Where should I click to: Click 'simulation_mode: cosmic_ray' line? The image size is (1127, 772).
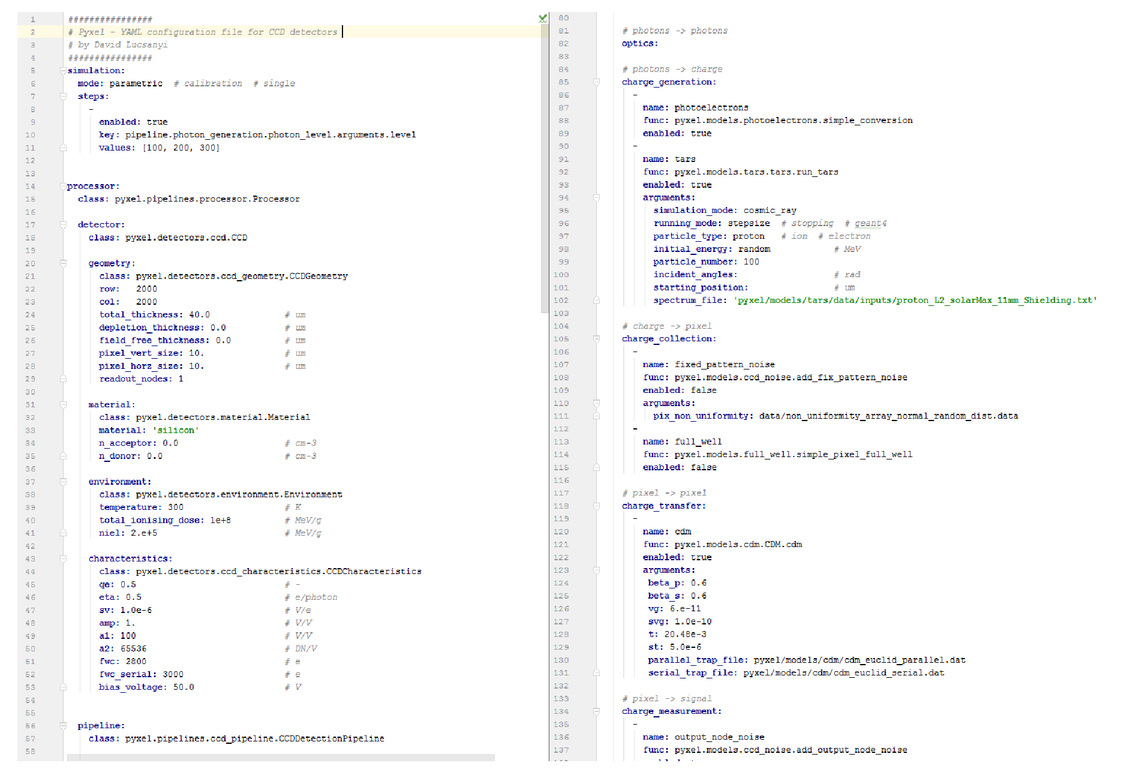pyautogui.click(x=725, y=211)
